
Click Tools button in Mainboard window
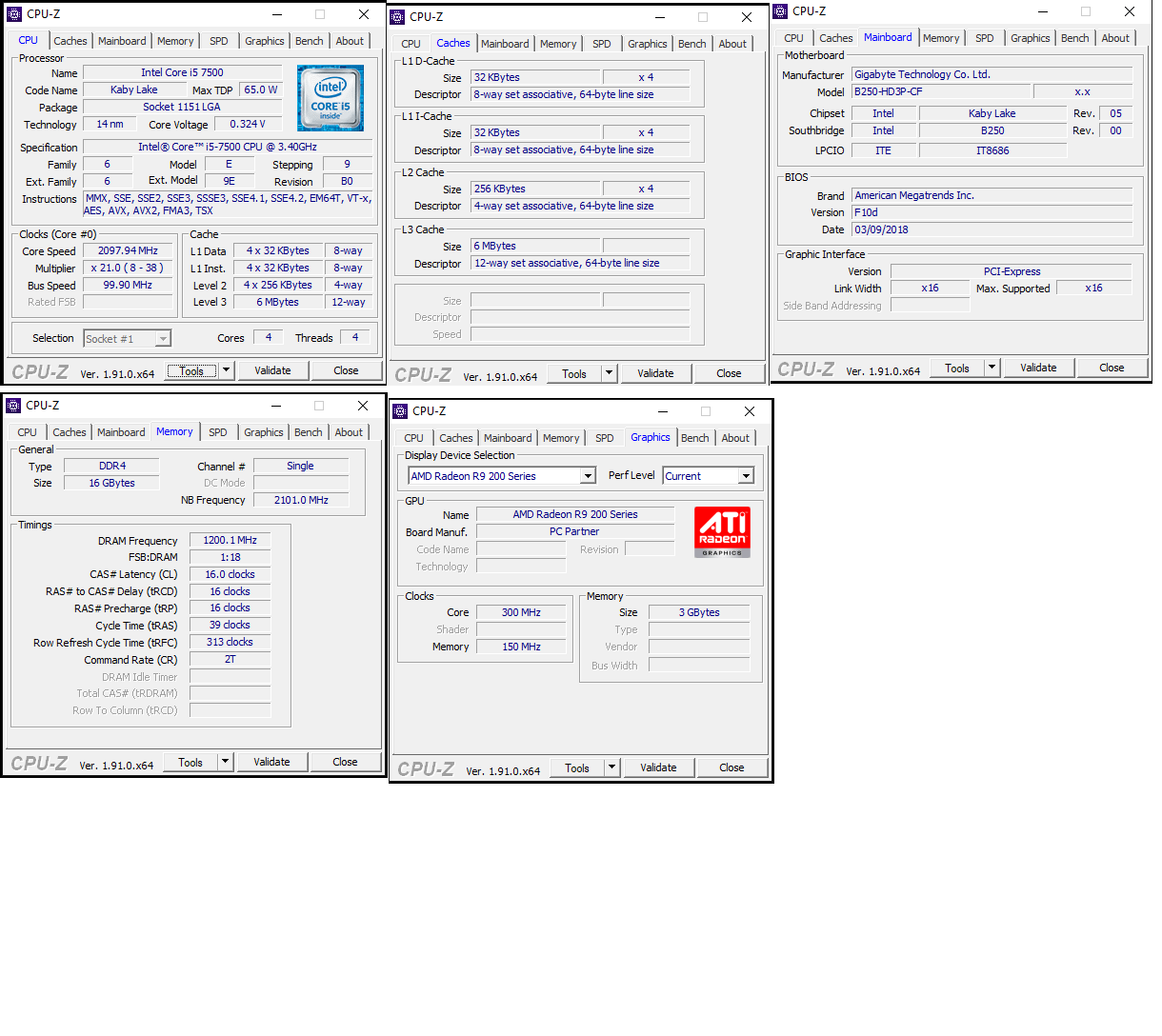tap(957, 368)
